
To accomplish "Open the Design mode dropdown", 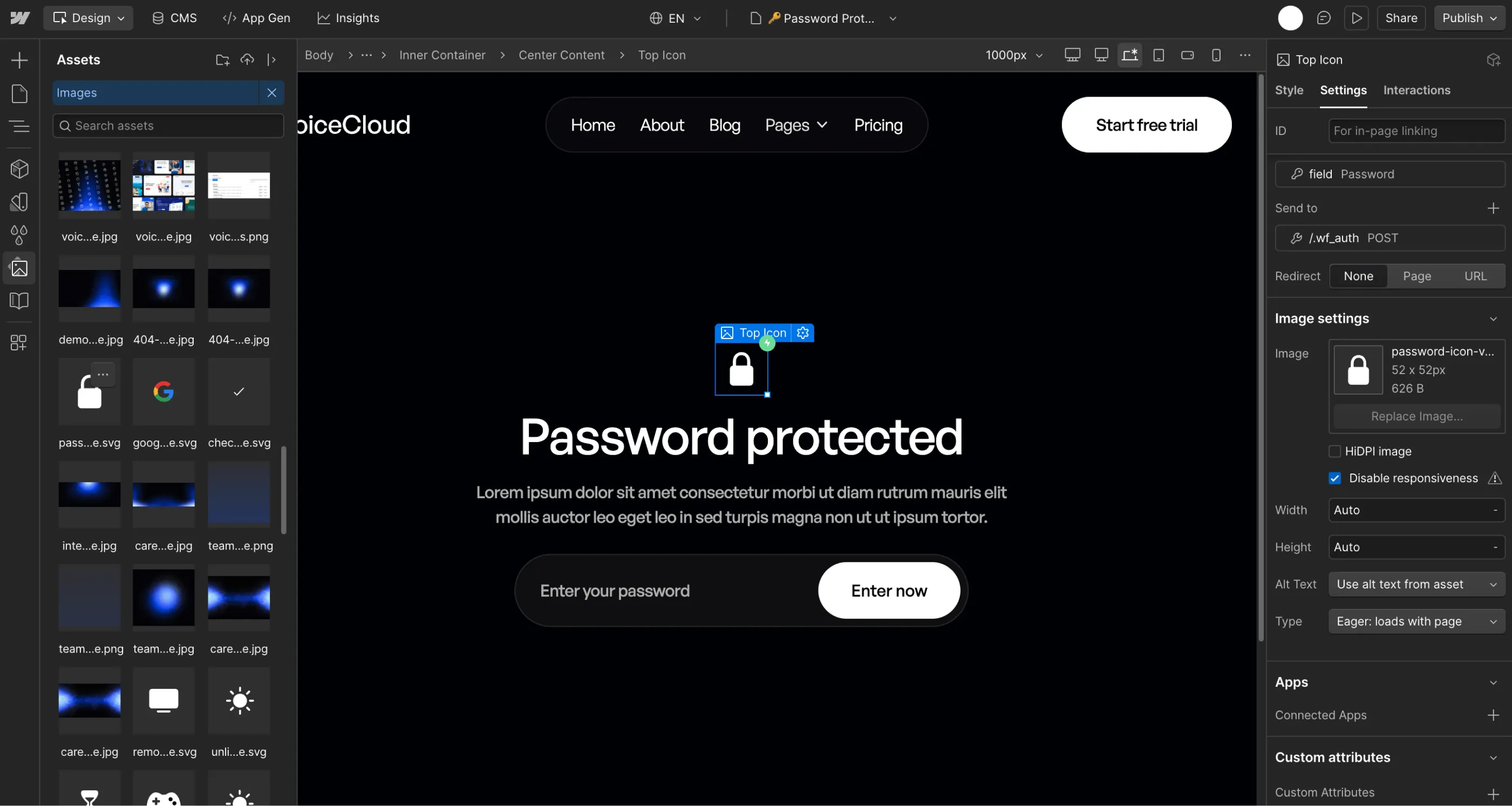I will pyautogui.click(x=88, y=18).
